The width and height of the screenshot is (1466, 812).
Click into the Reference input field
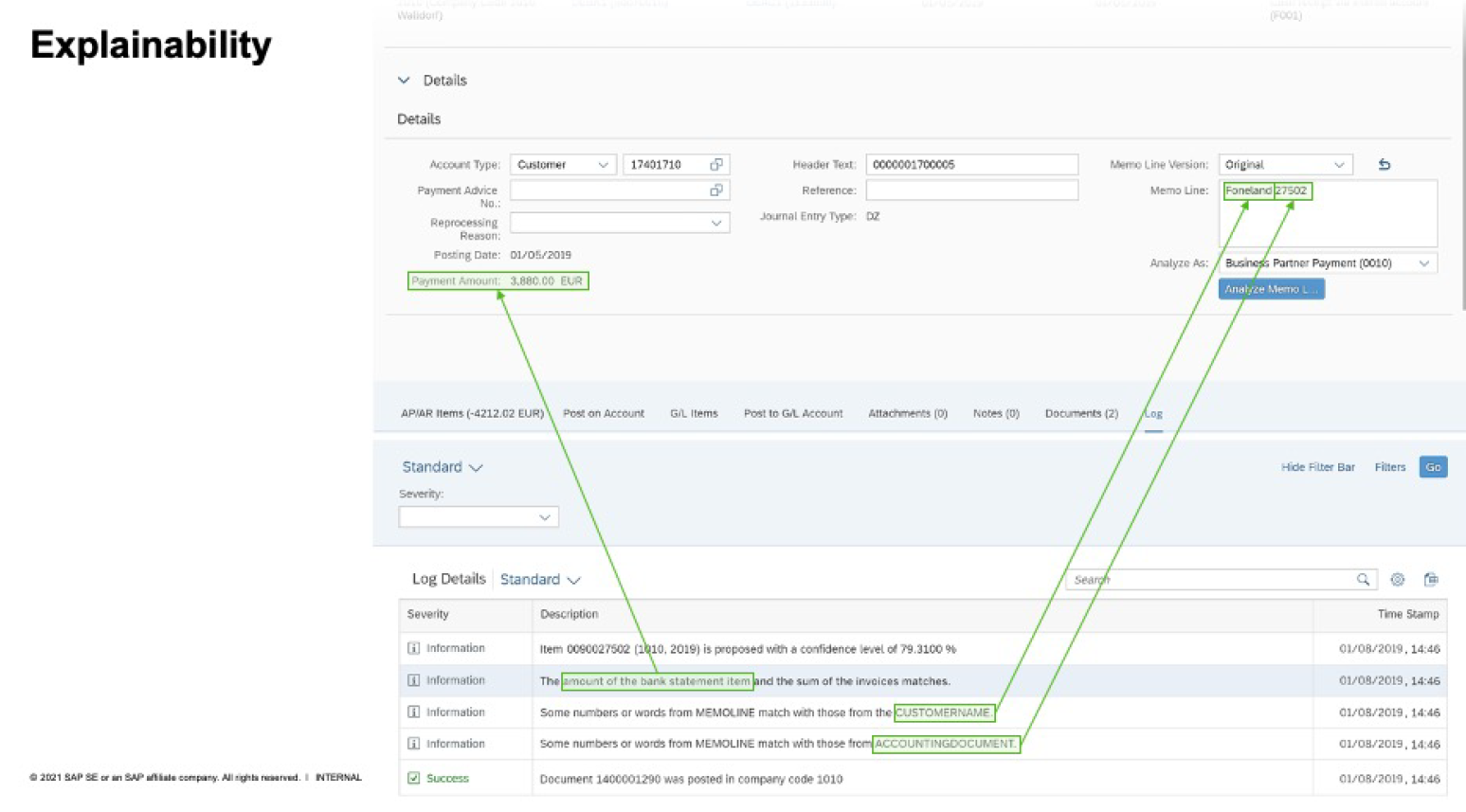(971, 190)
